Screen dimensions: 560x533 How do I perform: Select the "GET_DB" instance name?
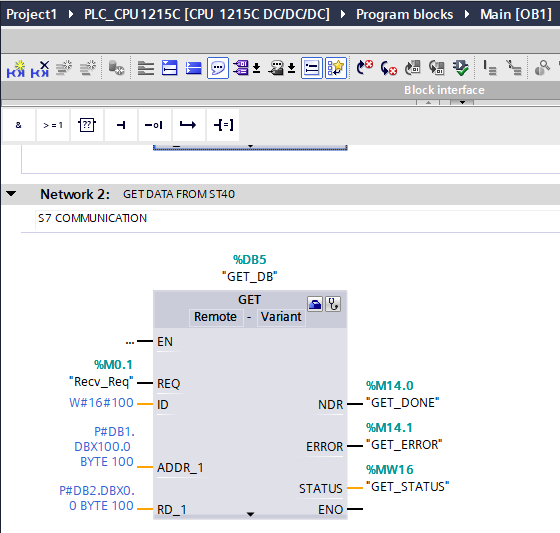tap(250, 277)
